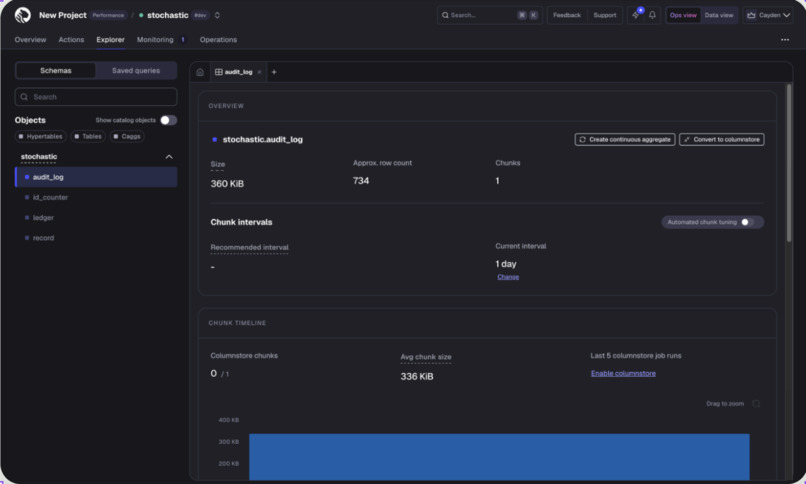
Task: Filter objects by Hypertables chip
Action: 41,136
